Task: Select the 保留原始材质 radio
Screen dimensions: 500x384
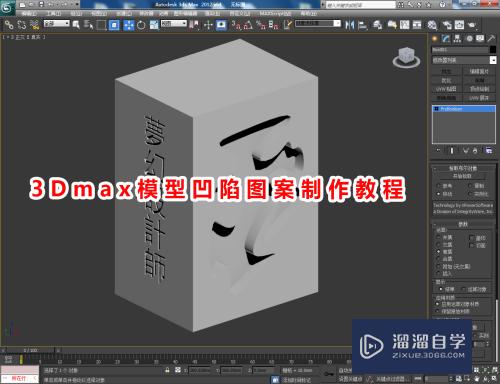Action: tap(453, 311)
